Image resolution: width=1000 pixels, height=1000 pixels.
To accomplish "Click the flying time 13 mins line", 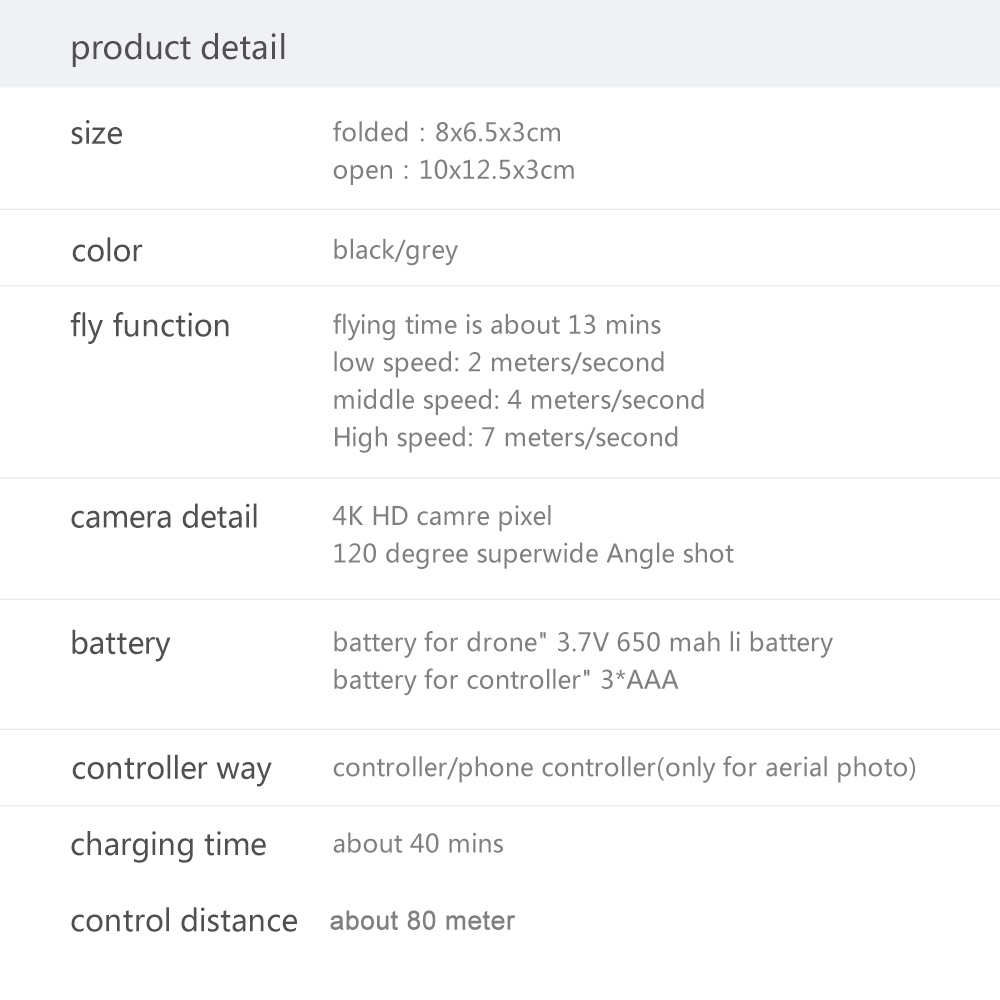I will [496, 325].
